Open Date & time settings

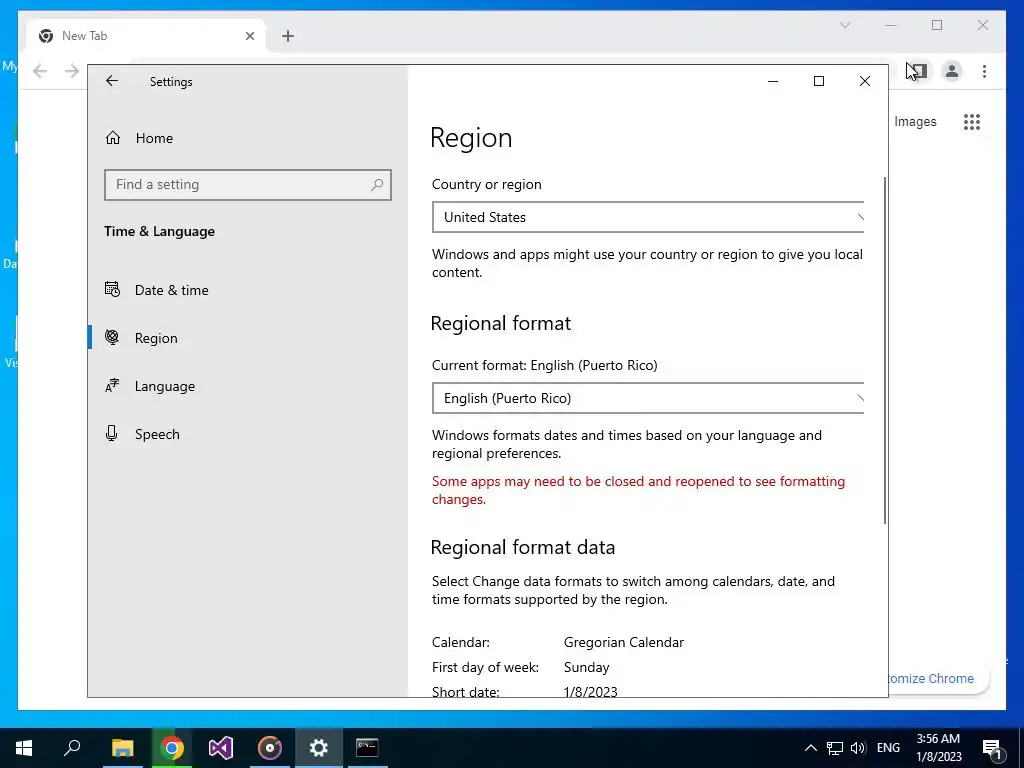(248, 290)
